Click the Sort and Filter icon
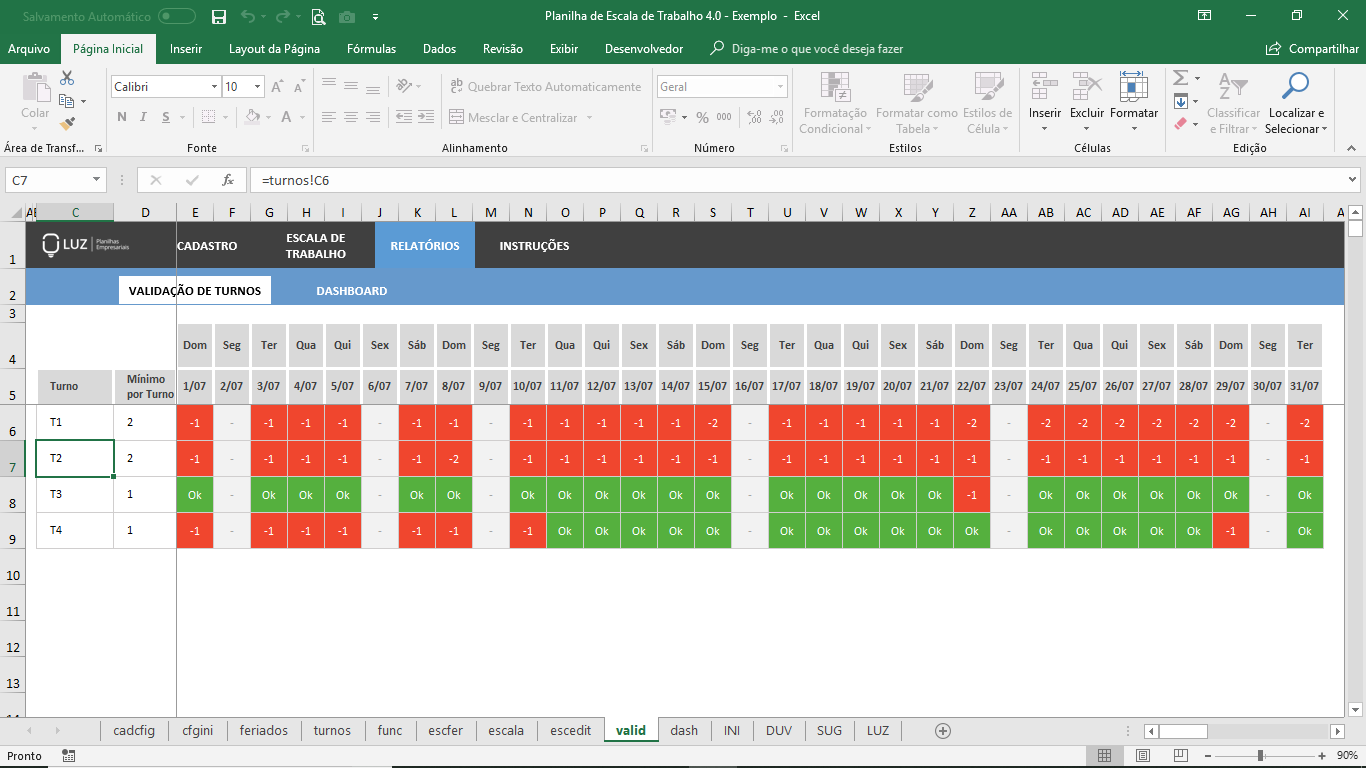Screen dimensions: 1366x768 1233,86
